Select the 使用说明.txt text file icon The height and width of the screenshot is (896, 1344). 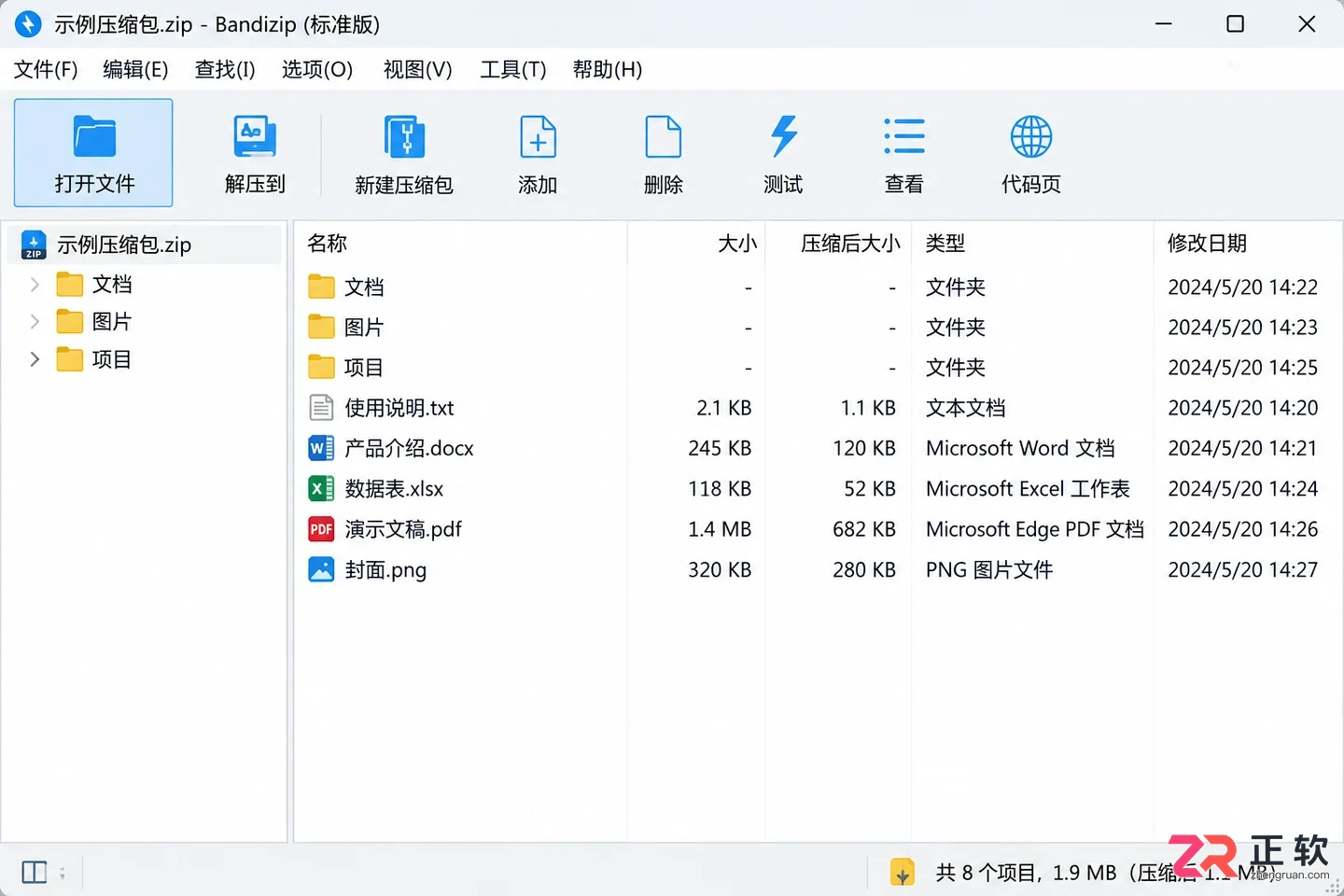tap(321, 408)
